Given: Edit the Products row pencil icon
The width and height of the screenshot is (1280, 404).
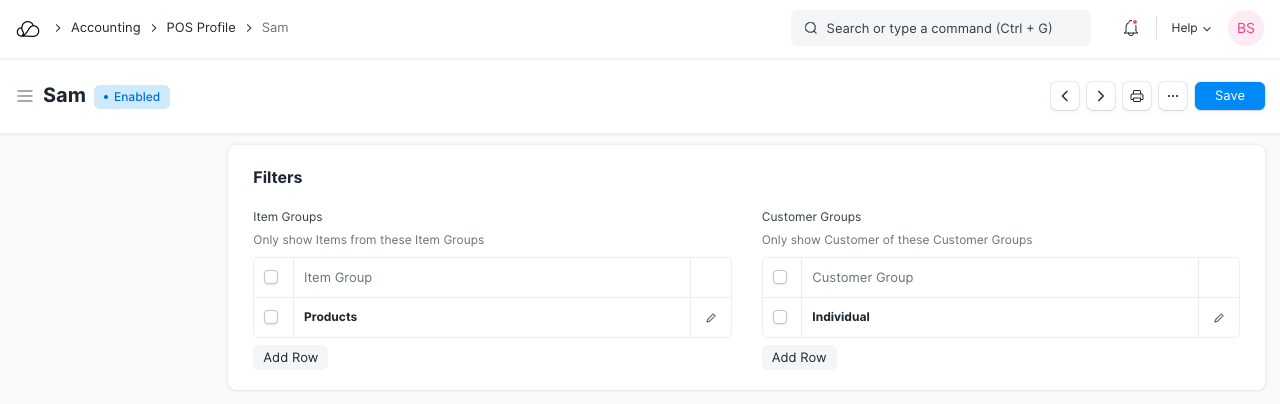Looking at the screenshot, I should (x=711, y=318).
